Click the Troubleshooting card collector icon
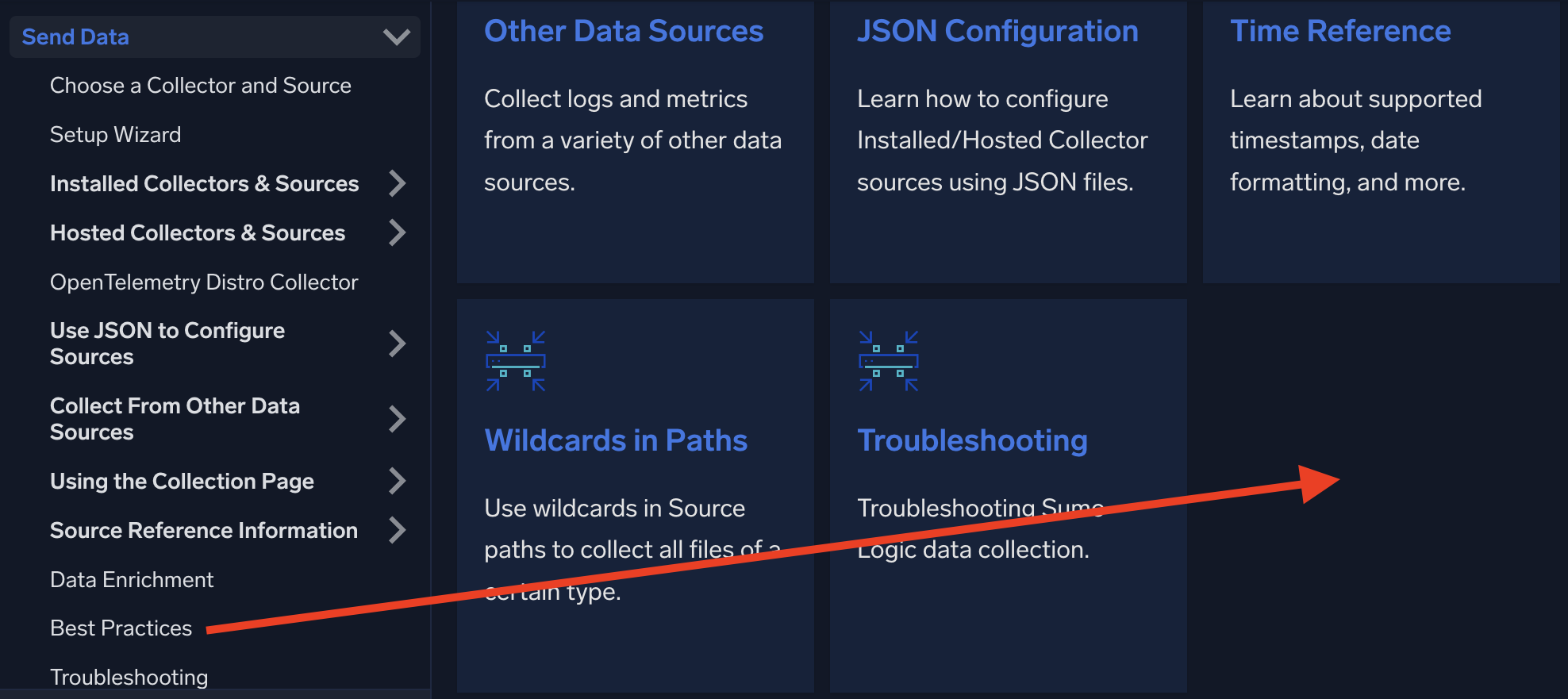 coord(889,362)
